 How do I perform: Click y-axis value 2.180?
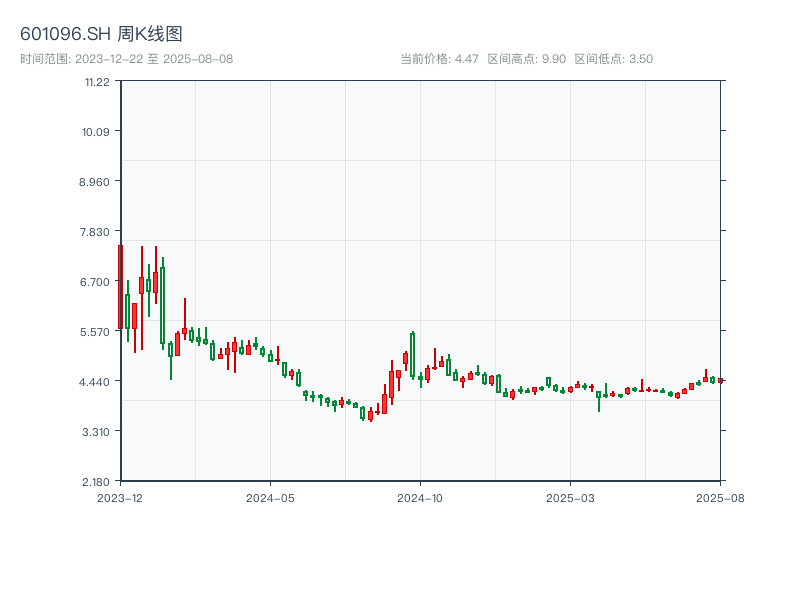click(95, 482)
